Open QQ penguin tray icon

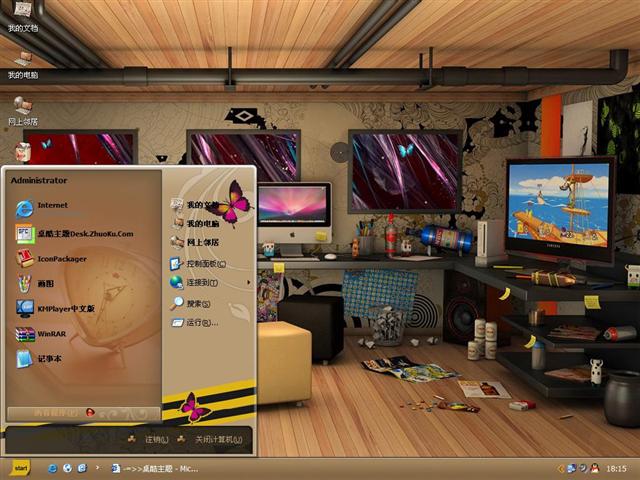[x=595, y=468]
